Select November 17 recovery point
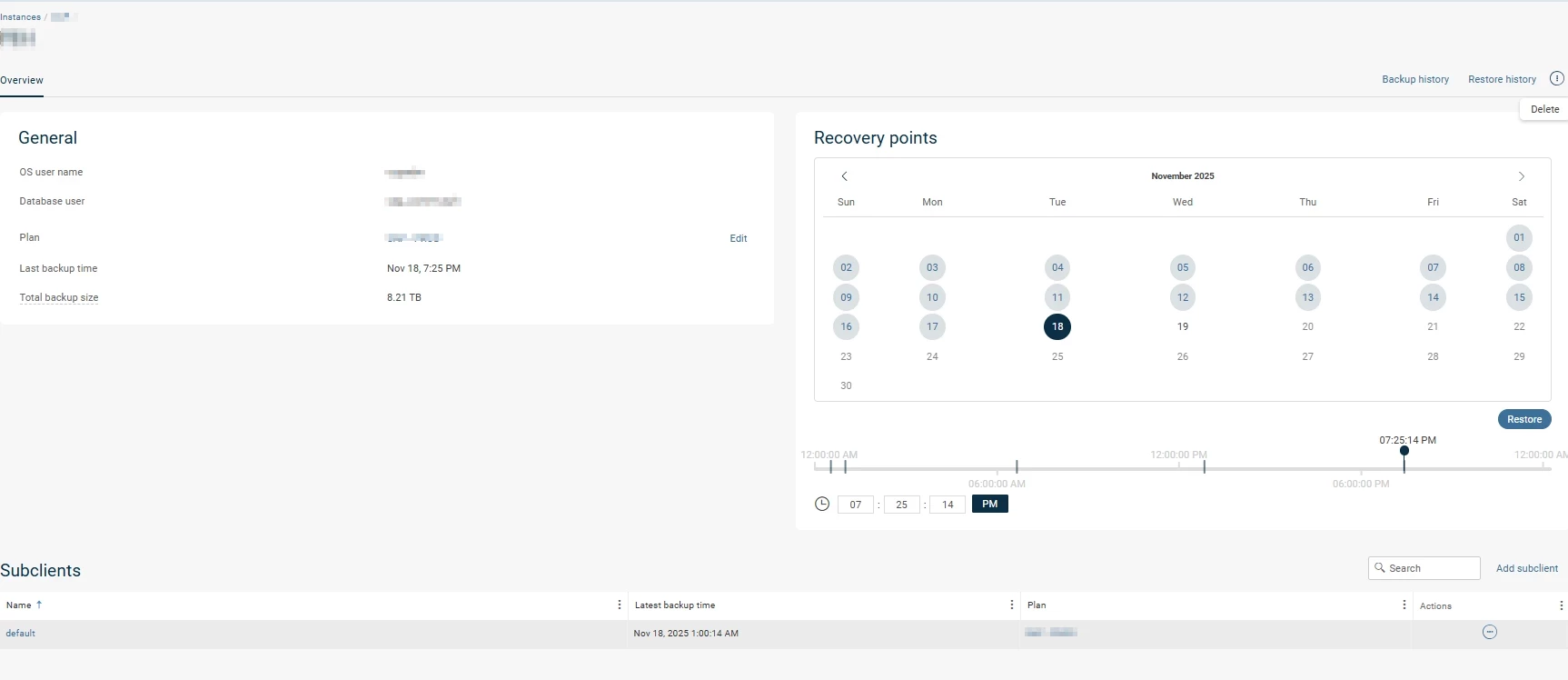 (x=932, y=326)
